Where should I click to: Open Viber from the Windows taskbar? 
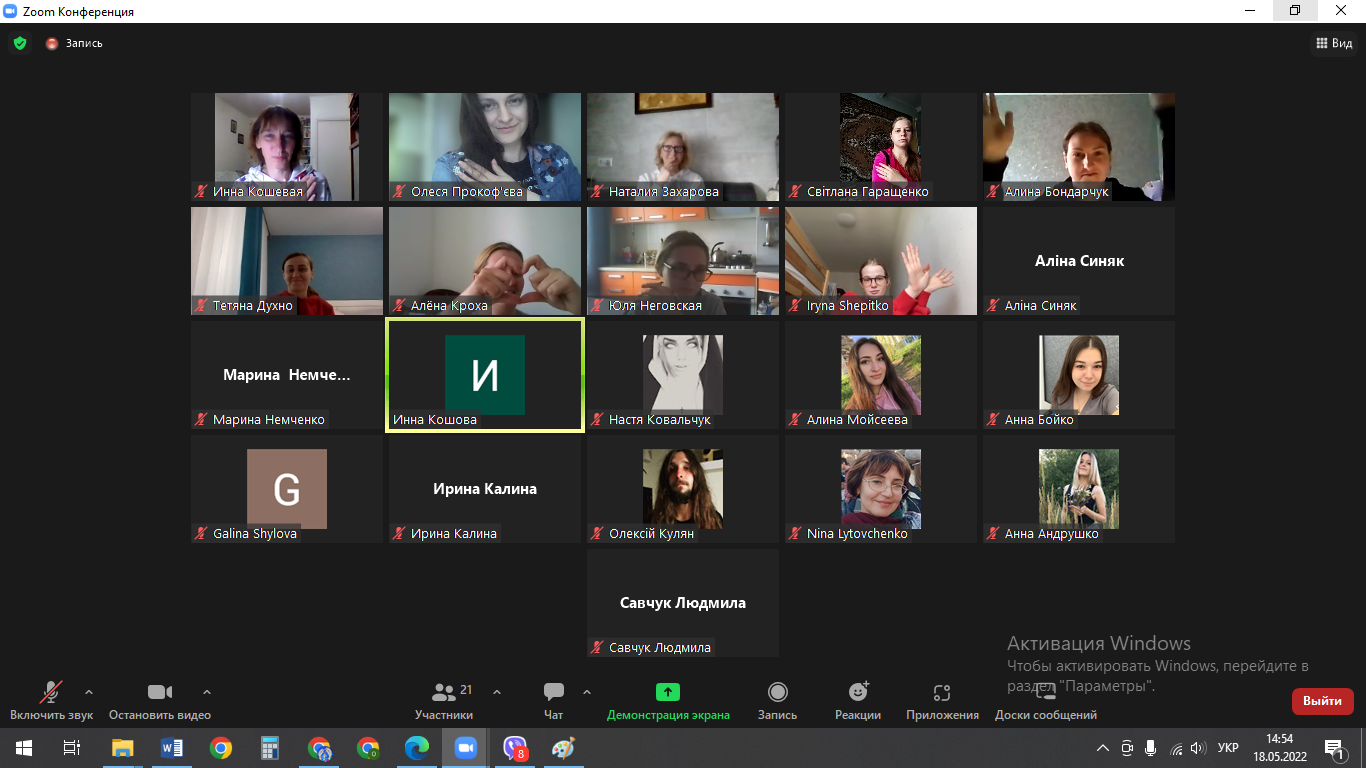(x=515, y=748)
